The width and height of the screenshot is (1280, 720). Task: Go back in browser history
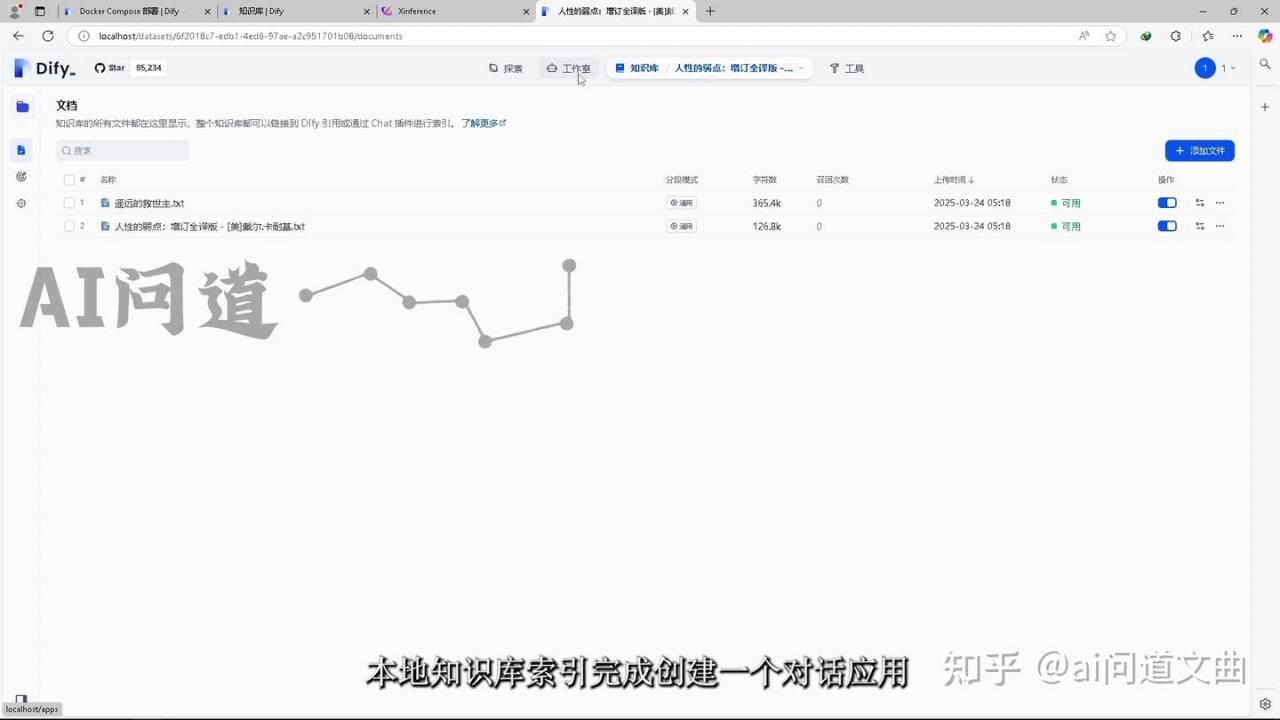18,36
